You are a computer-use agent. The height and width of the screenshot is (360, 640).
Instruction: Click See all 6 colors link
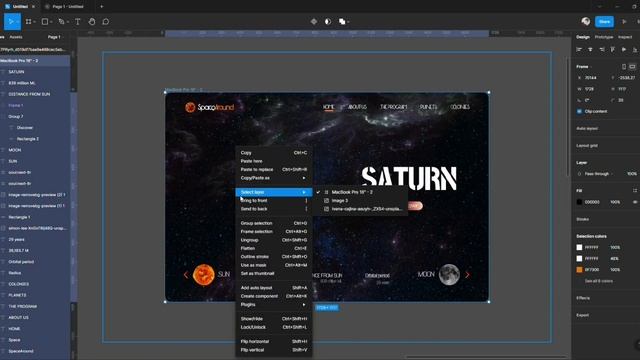pos(598,281)
